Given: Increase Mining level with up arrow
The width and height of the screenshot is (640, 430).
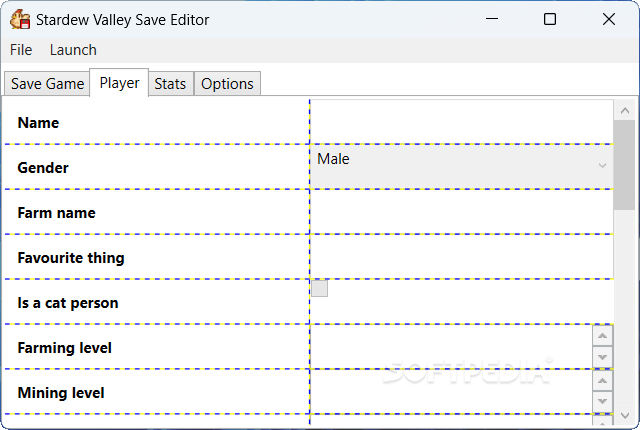Looking at the screenshot, I should (602, 381).
